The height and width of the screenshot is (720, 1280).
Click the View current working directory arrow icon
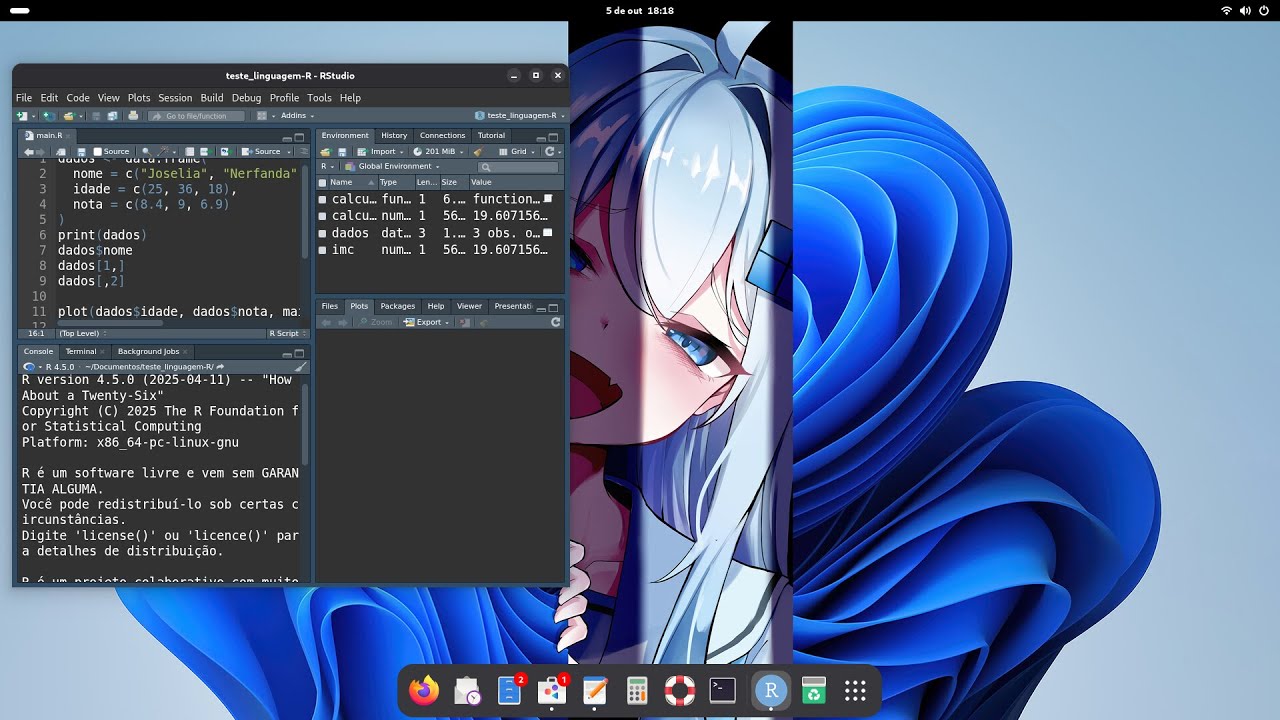tap(220, 367)
